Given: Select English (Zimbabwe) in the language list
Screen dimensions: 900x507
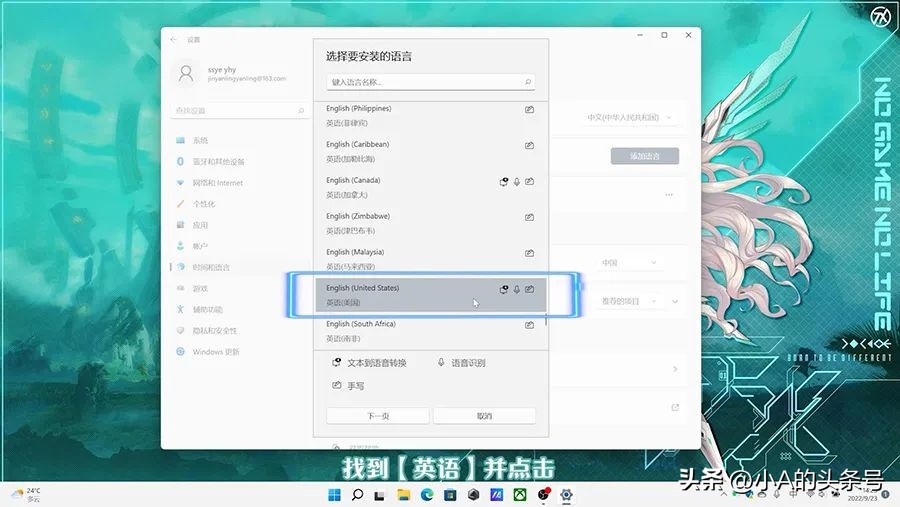Looking at the screenshot, I should pyautogui.click(x=430, y=223).
